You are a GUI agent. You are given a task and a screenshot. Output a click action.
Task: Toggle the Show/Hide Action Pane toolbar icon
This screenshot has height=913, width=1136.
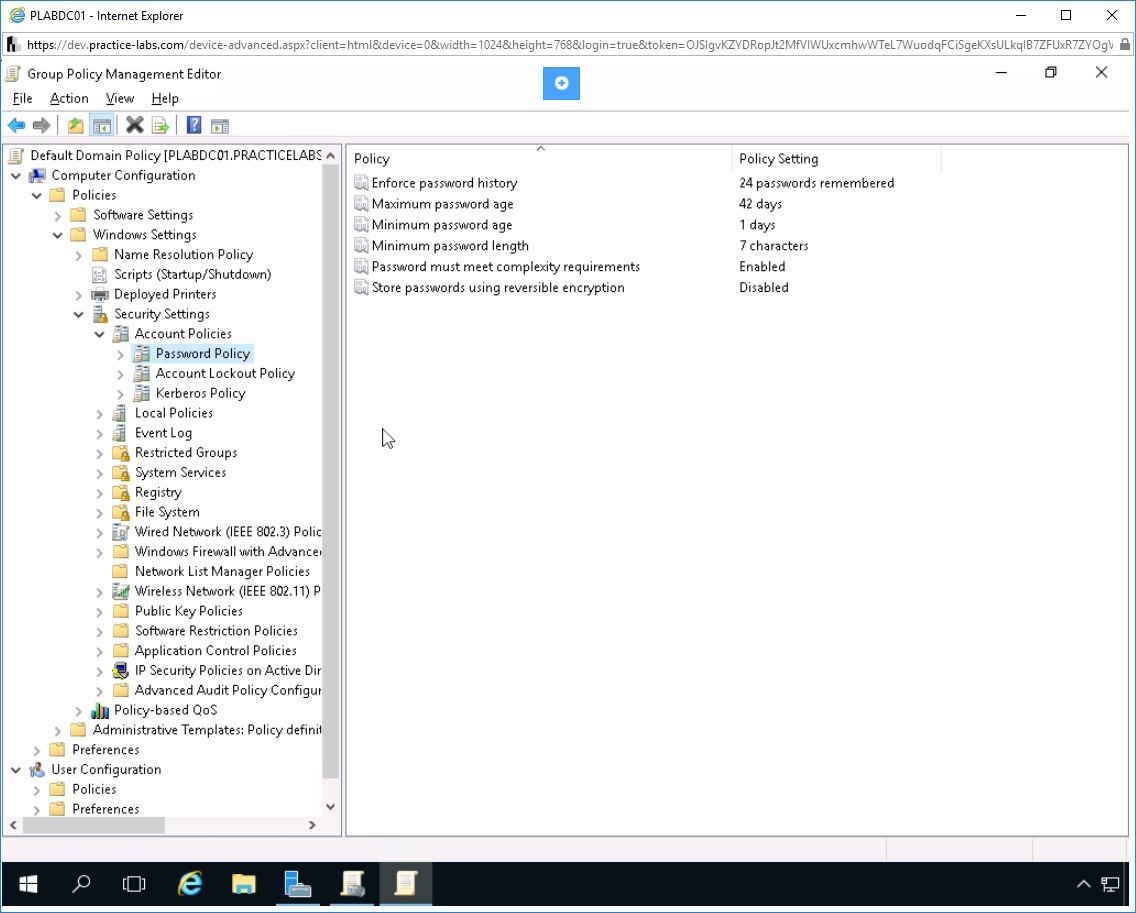coord(220,126)
